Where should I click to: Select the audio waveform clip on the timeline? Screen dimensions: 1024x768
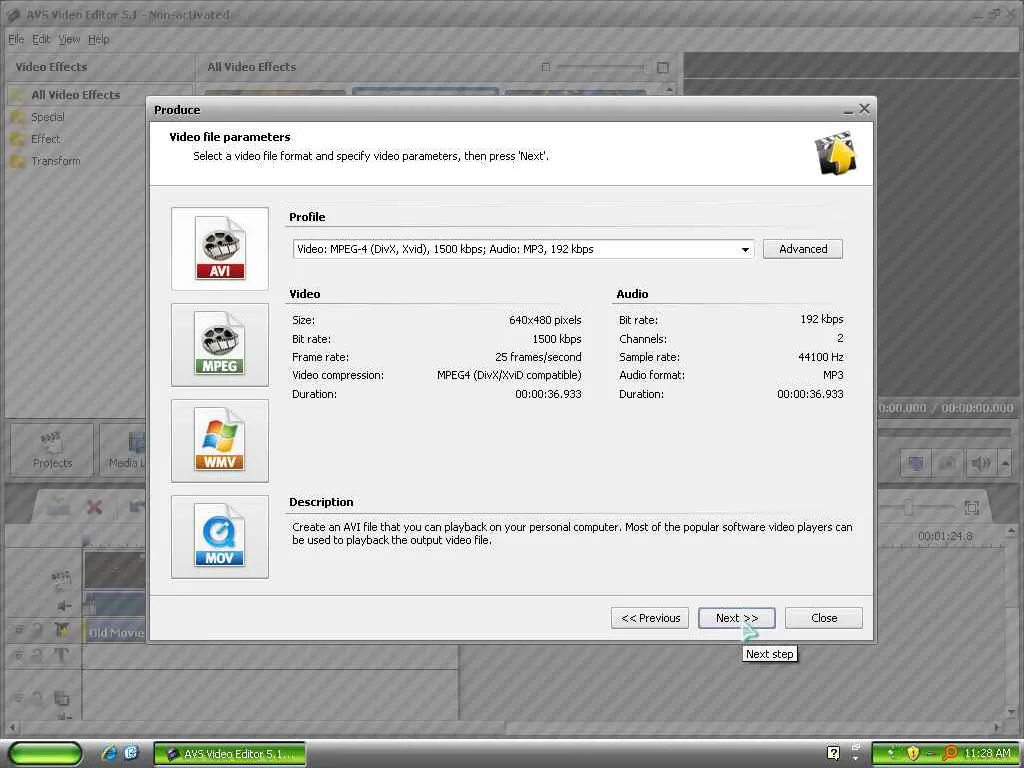(115, 604)
